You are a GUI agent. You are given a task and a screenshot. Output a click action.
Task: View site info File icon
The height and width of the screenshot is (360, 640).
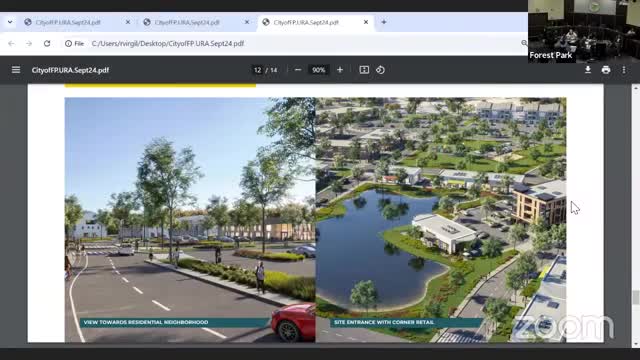click(x=74, y=43)
